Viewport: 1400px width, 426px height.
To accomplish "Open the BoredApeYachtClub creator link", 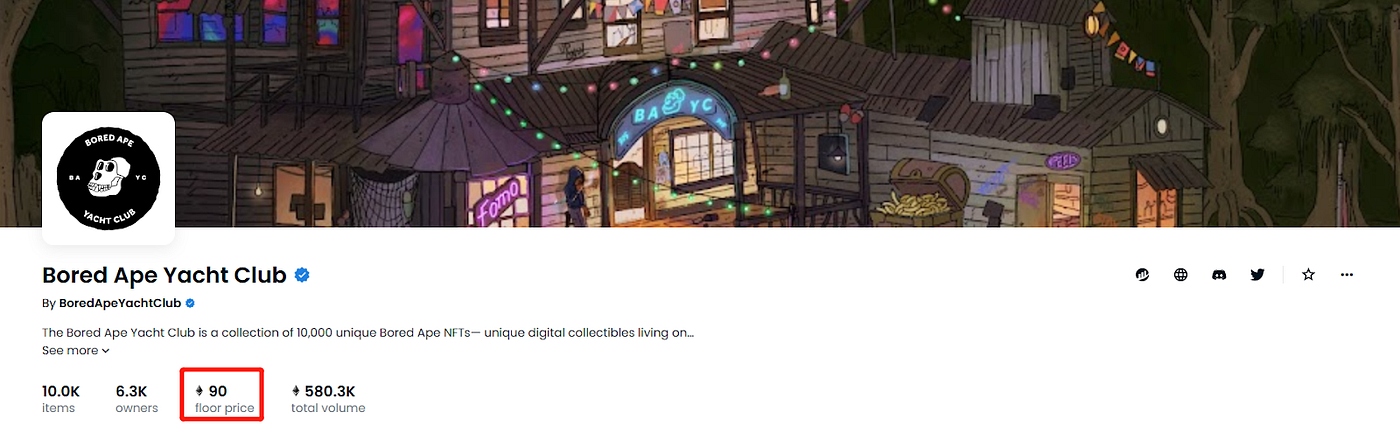I will coord(120,303).
